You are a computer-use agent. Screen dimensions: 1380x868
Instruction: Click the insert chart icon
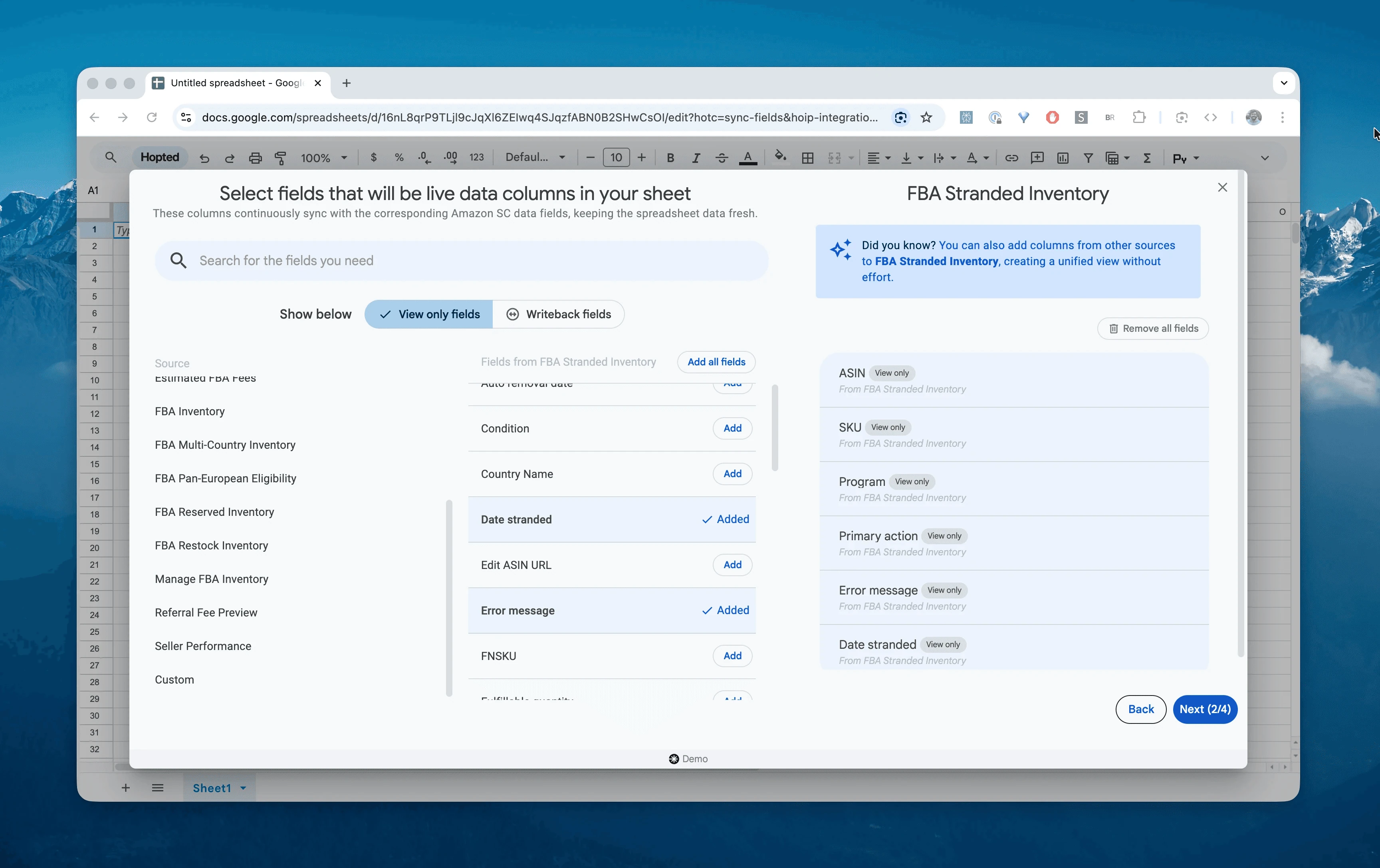click(x=1063, y=158)
